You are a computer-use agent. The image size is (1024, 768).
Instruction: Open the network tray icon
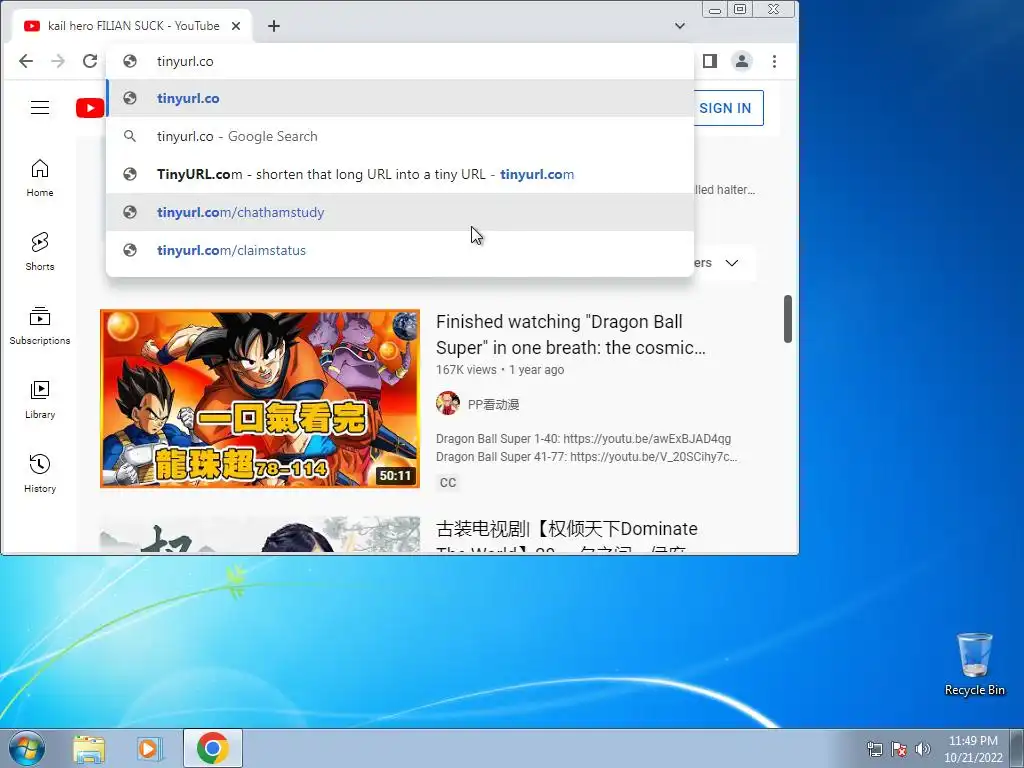[874, 749]
